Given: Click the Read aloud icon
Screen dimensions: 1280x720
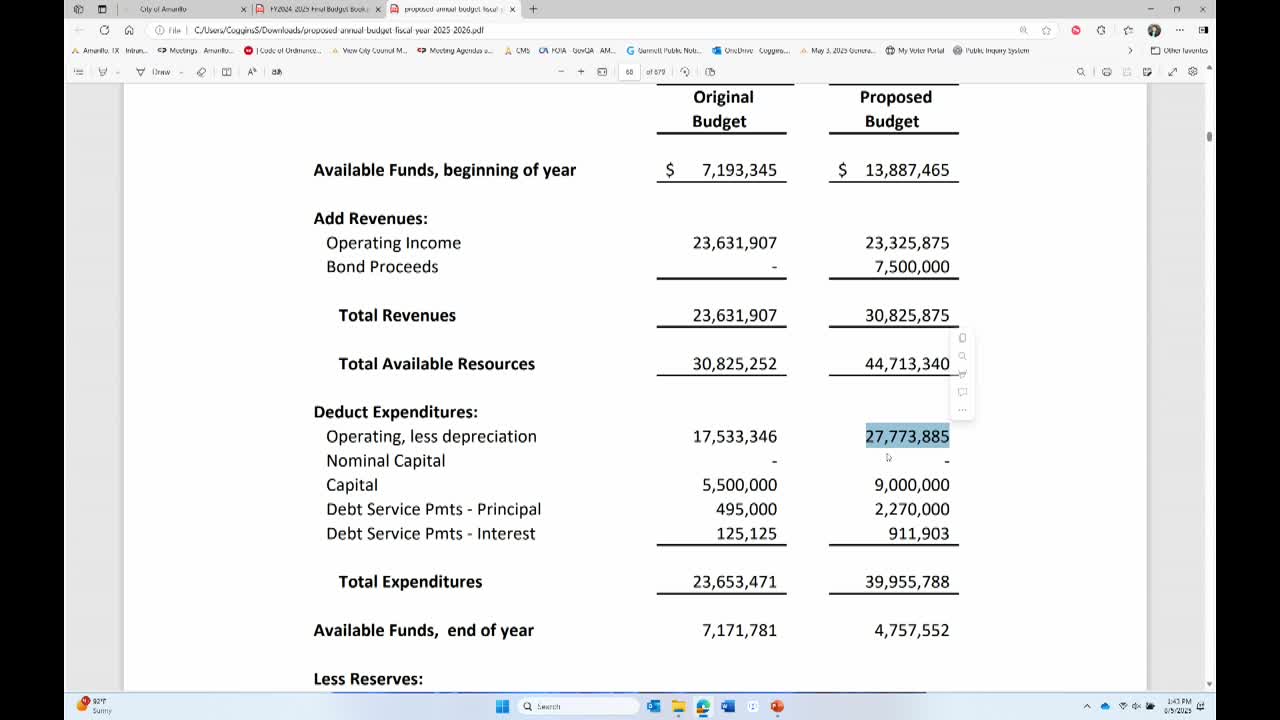Looking at the screenshot, I should pyautogui.click(x=252, y=72).
